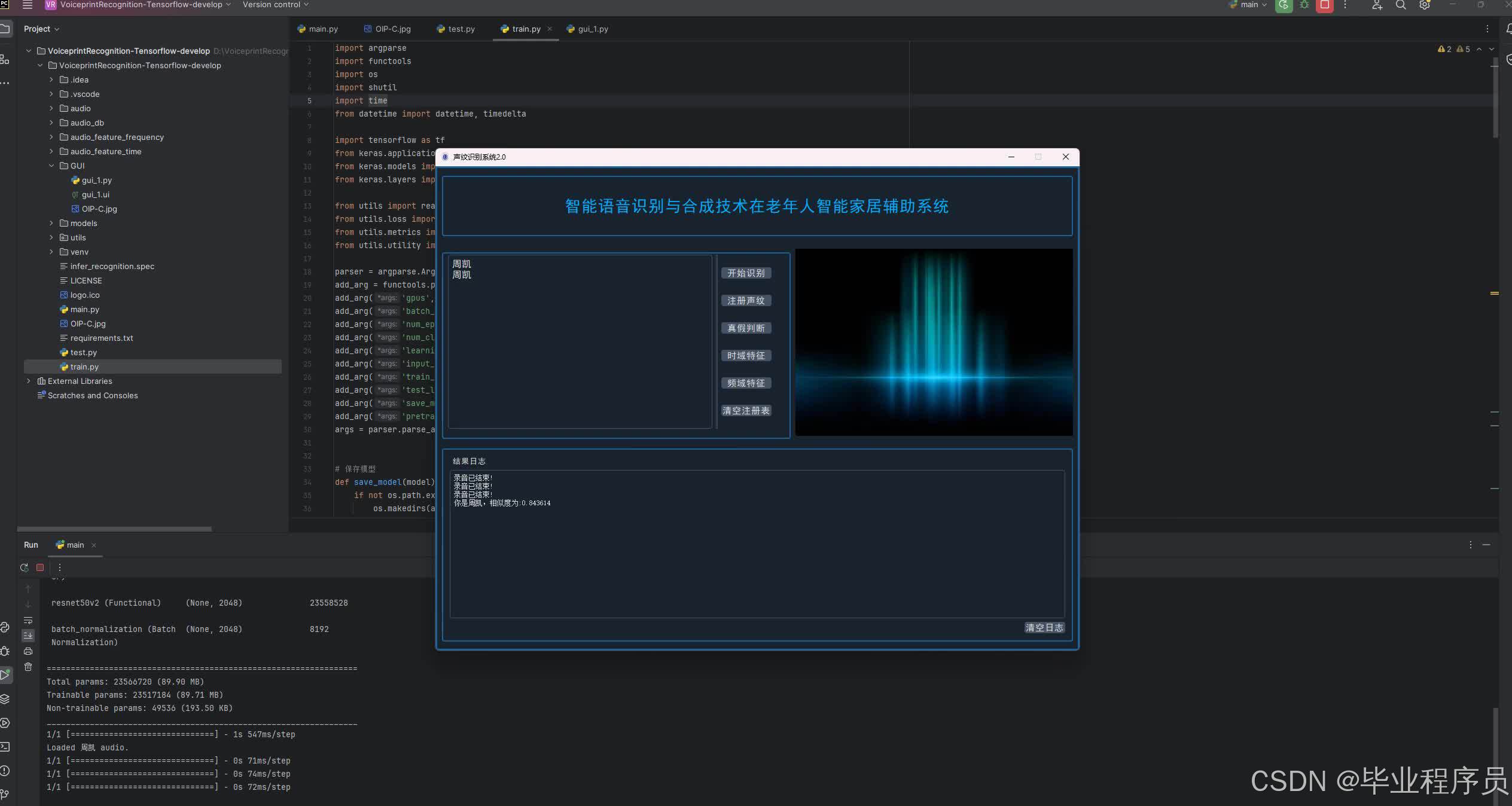Switch to test.py editor tab
Viewport: 1512px width, 806px height.
pos(456,29)
